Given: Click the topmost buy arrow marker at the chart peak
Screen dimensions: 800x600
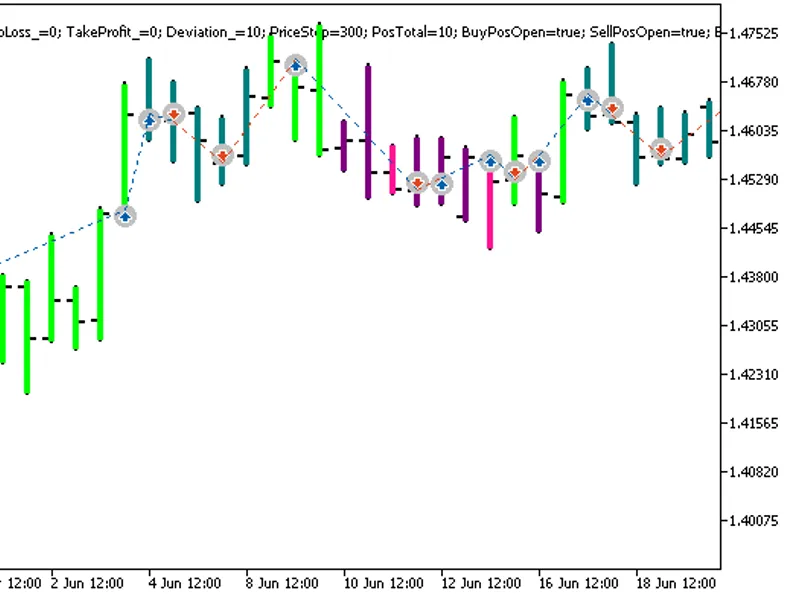Looking at the screenshot, I should point(296,65).
